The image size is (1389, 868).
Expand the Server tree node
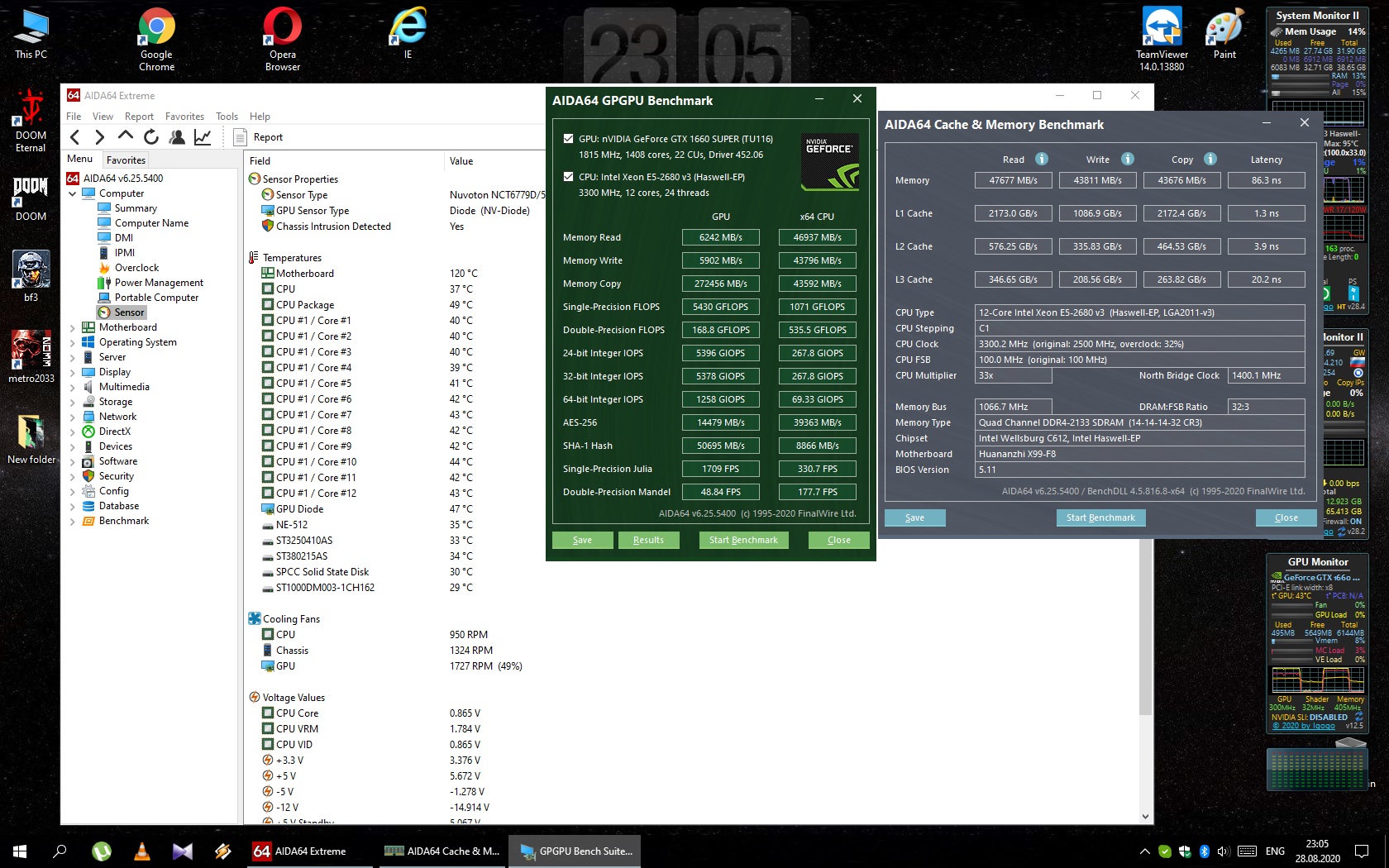point(72,357)
